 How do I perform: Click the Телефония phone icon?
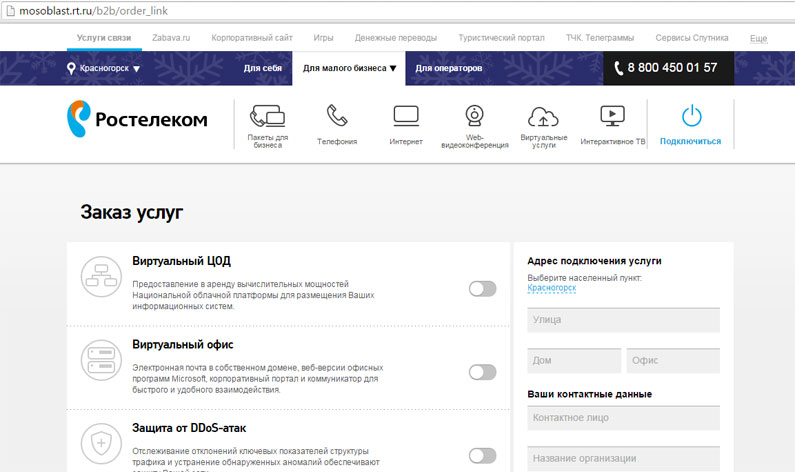[337, 116]
